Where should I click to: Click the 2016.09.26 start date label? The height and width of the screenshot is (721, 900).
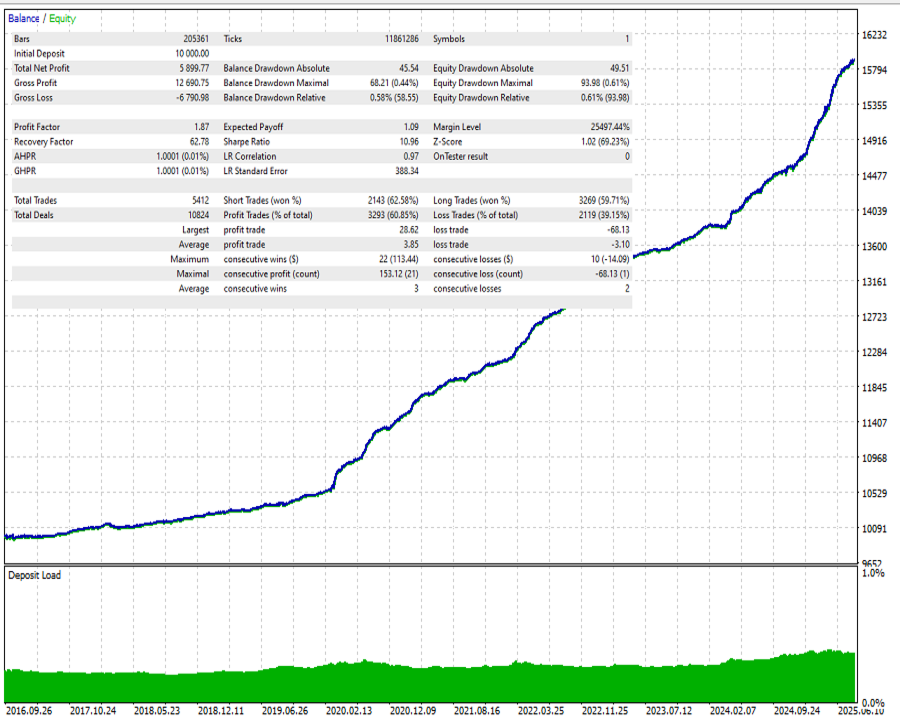click(28, 711)
